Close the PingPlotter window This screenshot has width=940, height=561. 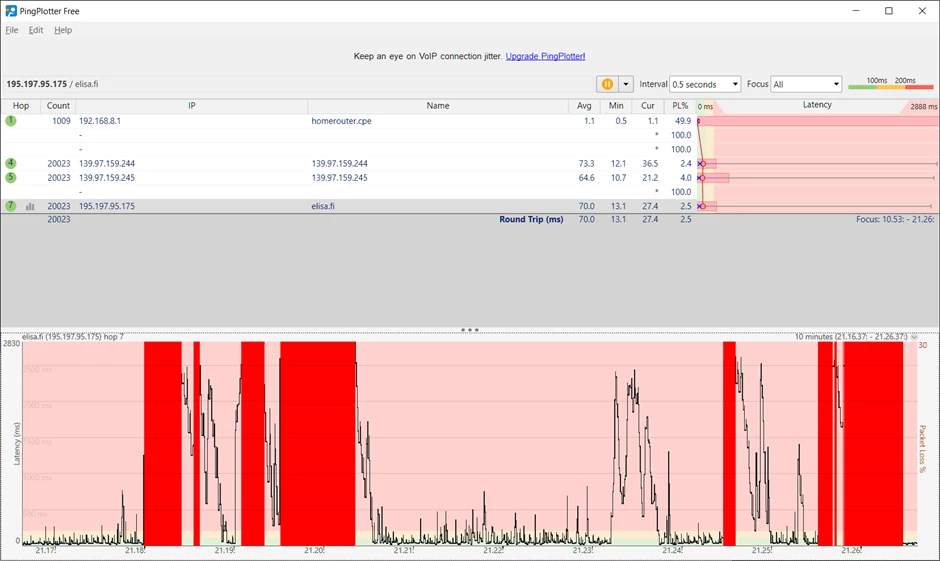[x=922, y=11]
